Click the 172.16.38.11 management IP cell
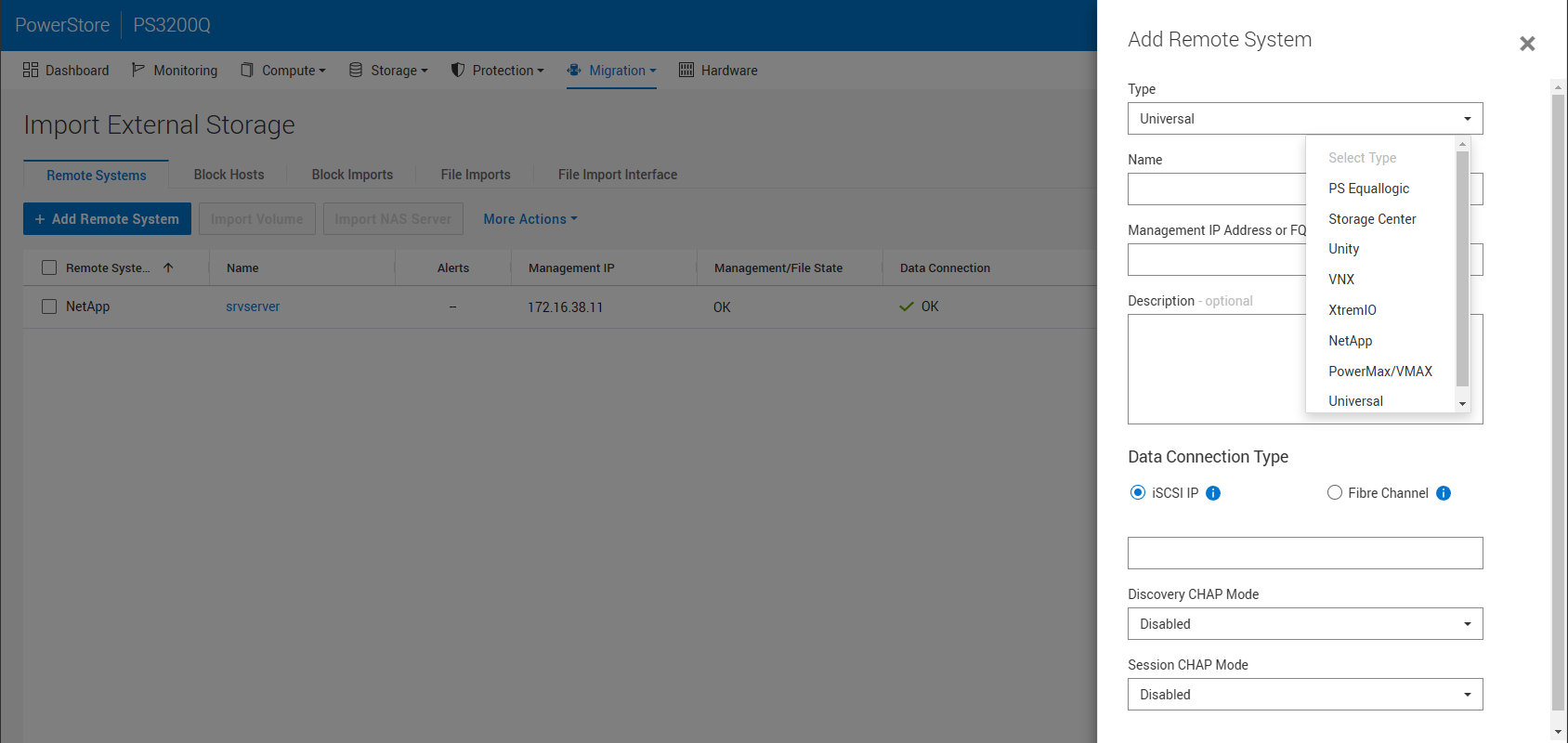Screen dimensions: 1568x743 [x=566, y=307]
